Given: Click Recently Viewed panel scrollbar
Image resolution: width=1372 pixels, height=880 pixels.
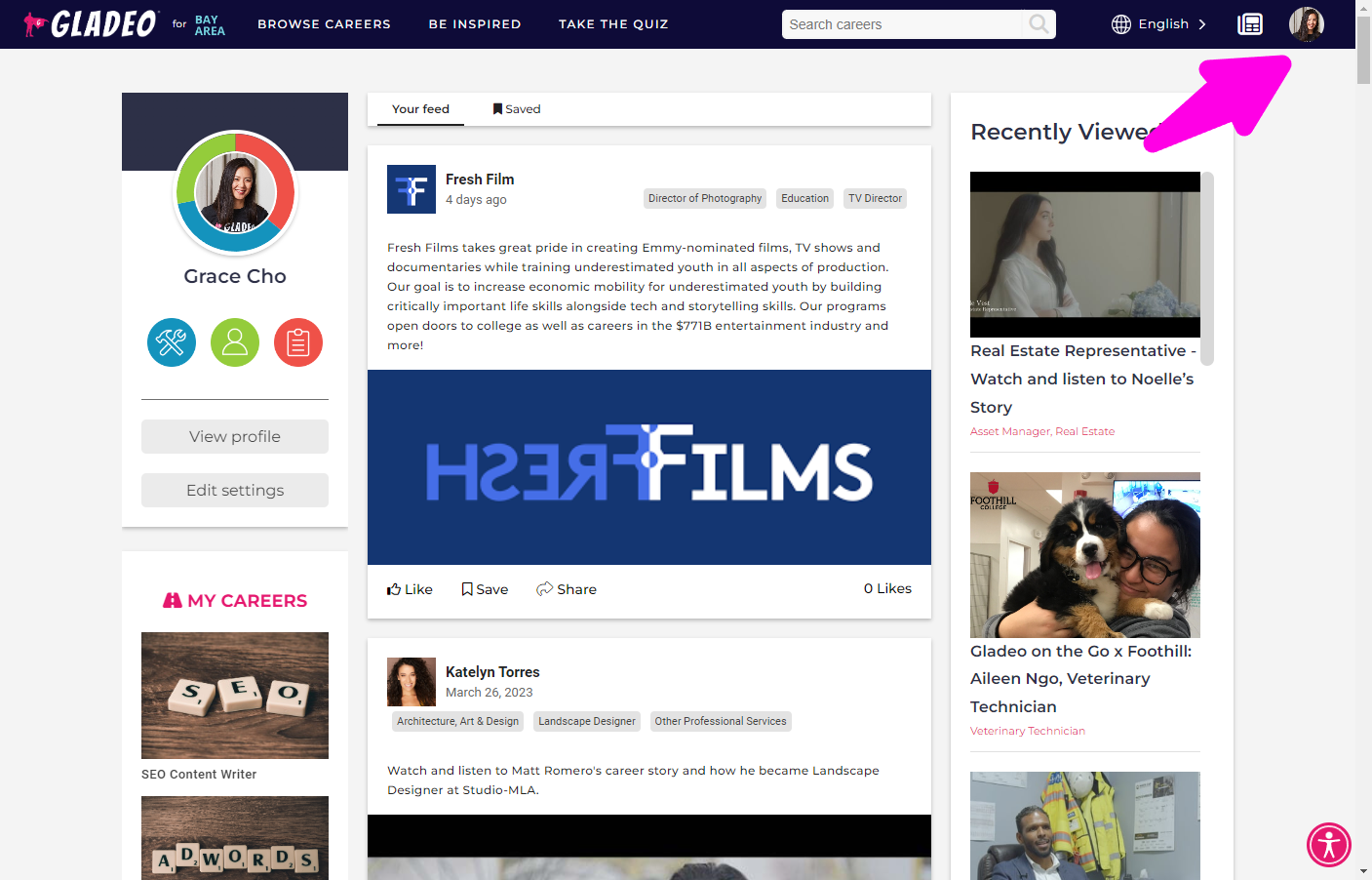Looking at the screenshot, I should 1207,268.
